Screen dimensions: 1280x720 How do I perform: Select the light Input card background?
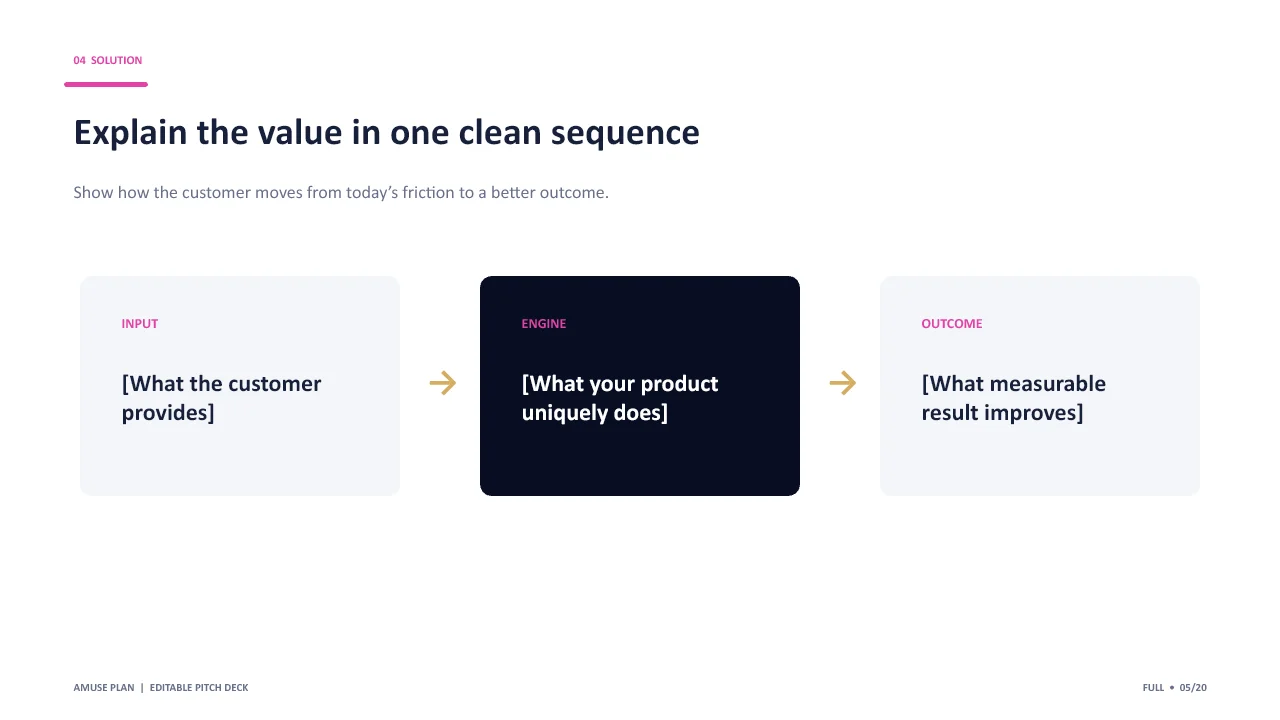coord(240,460)
